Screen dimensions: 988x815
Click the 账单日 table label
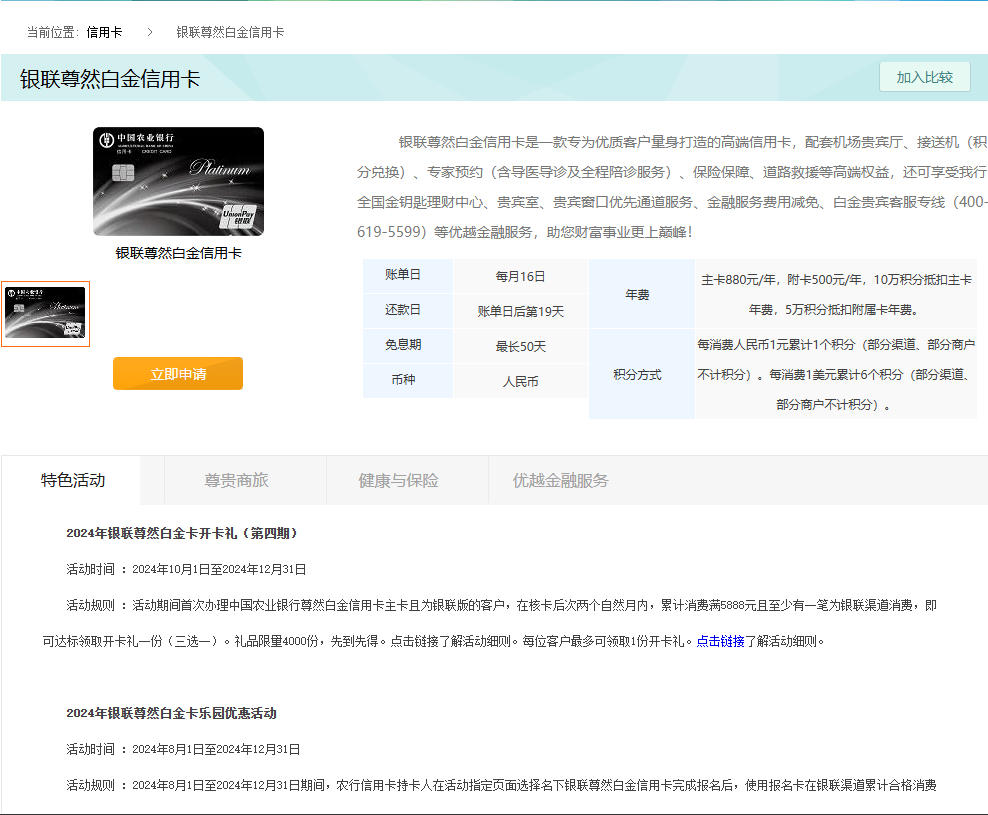tap(403, 275)
